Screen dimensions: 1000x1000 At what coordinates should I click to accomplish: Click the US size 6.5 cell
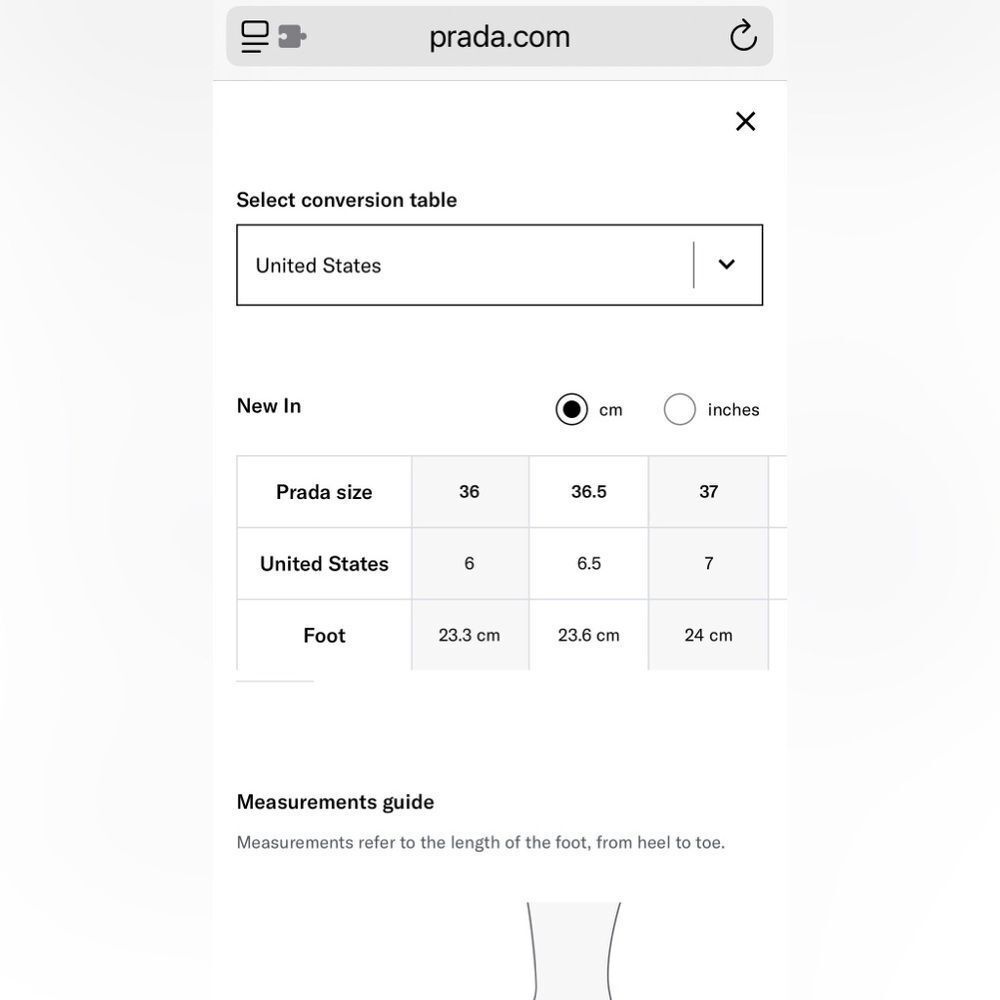point(589,564)
